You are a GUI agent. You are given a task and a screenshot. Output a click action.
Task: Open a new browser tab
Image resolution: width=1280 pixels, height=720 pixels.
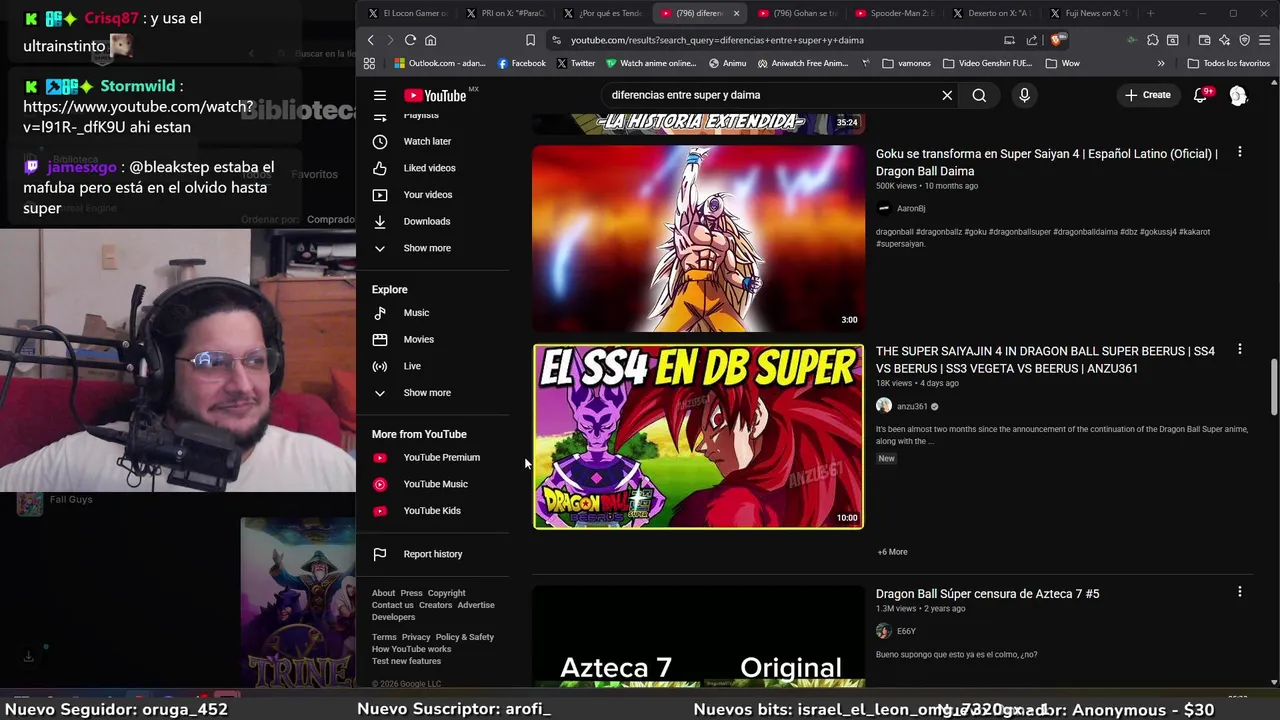tap(1151, 13)
